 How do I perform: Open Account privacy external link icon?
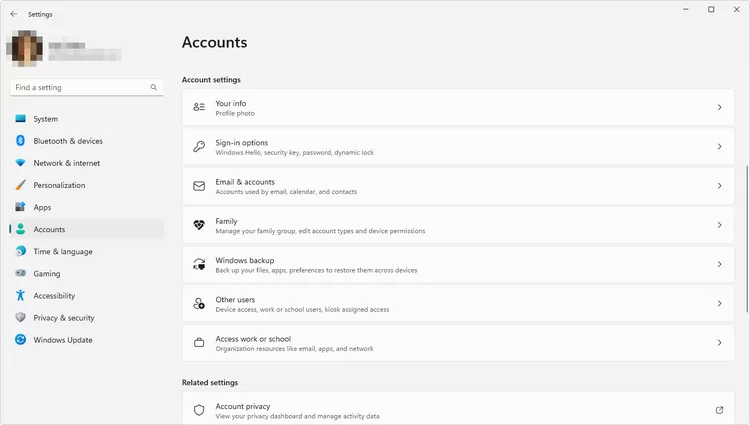coord(719,410)
